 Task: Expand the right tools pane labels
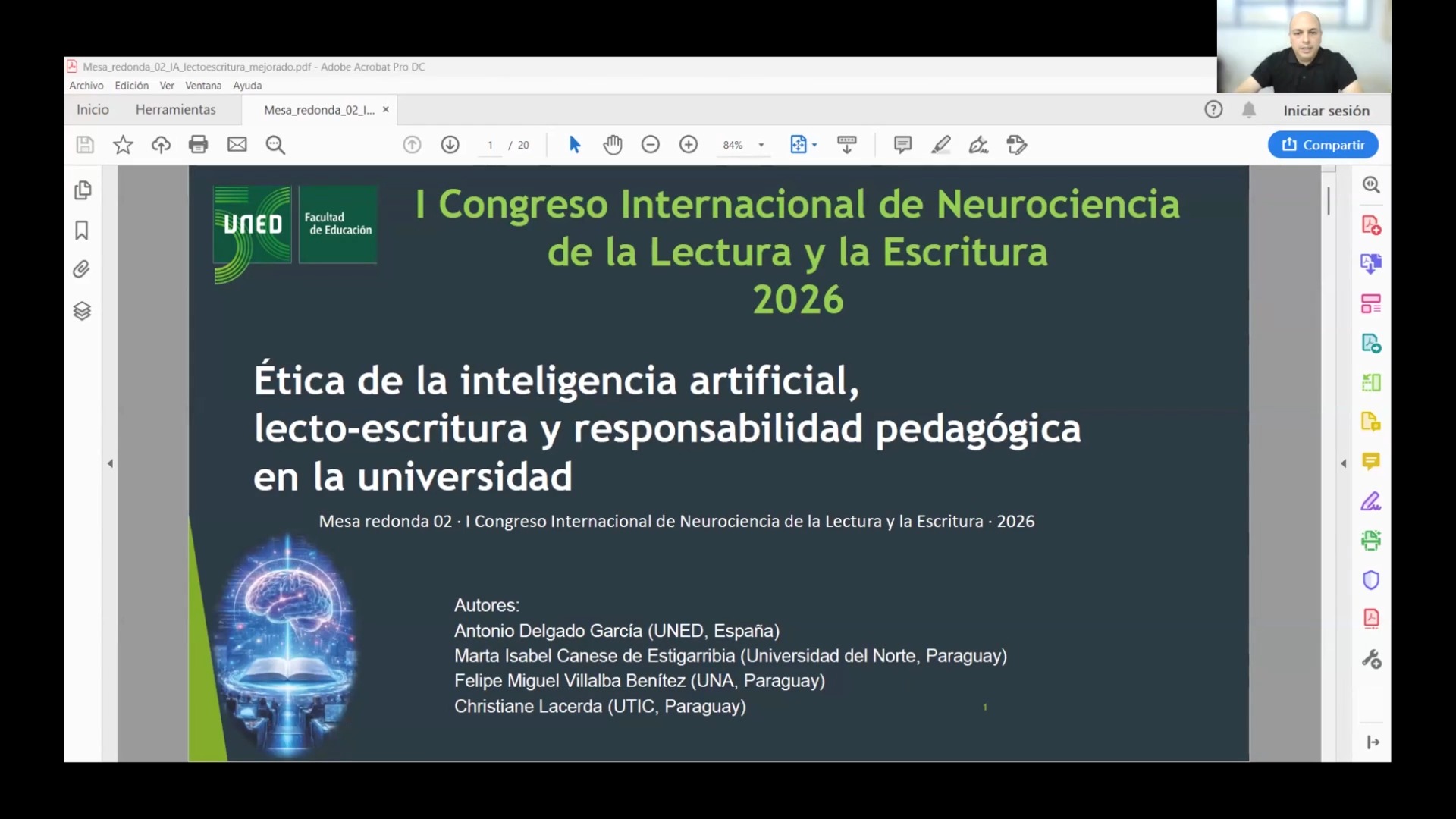pos(1373,742)
